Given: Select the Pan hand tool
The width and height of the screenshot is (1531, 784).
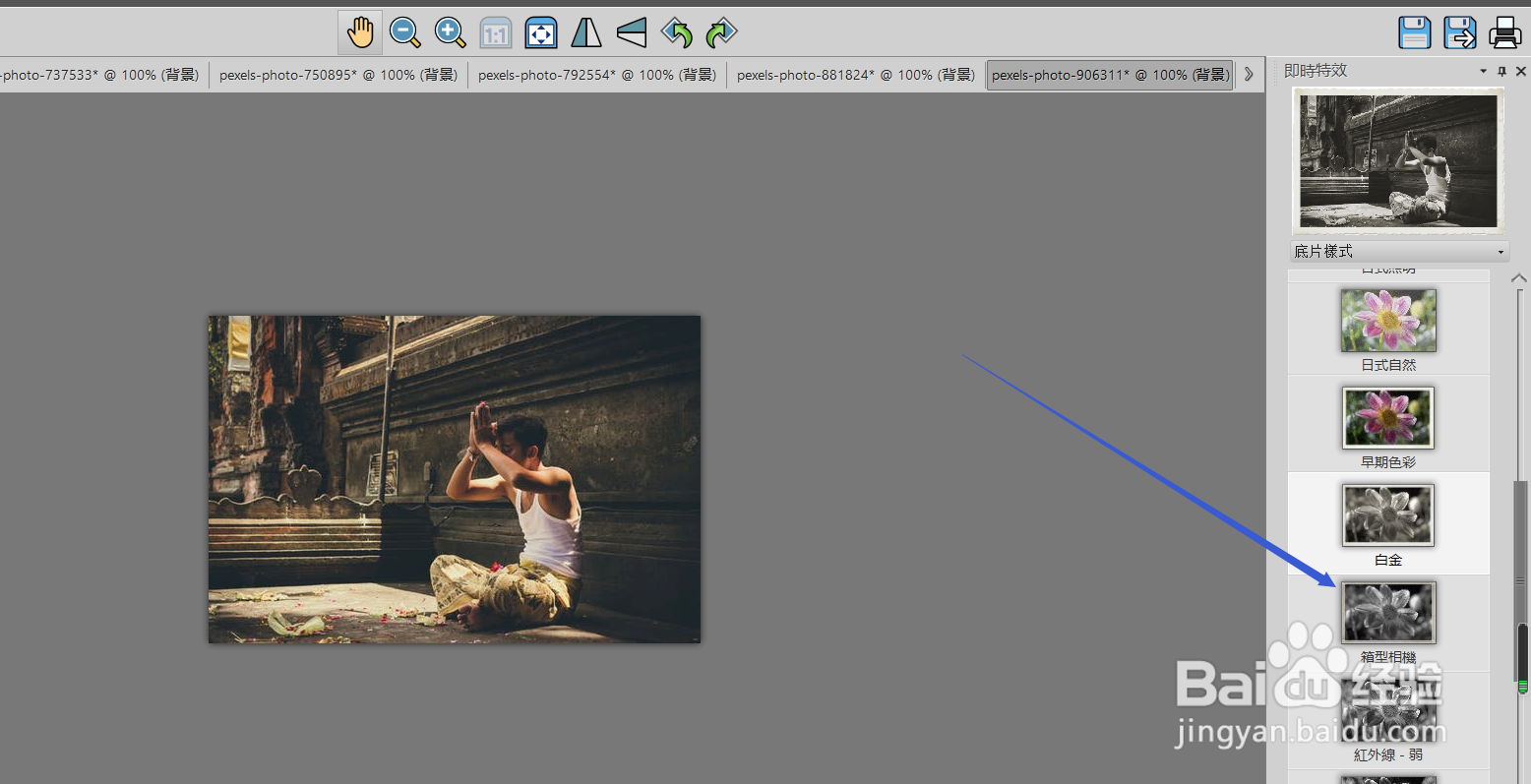Looking at the screenshot, I should point(360,32).
